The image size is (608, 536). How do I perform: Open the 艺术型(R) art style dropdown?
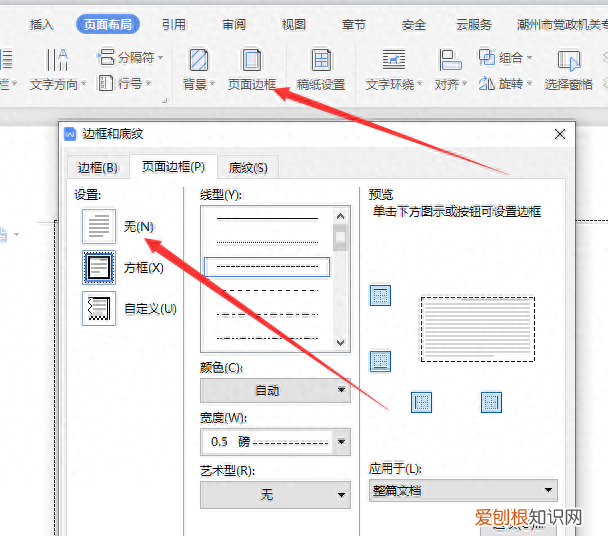(275, 495)
